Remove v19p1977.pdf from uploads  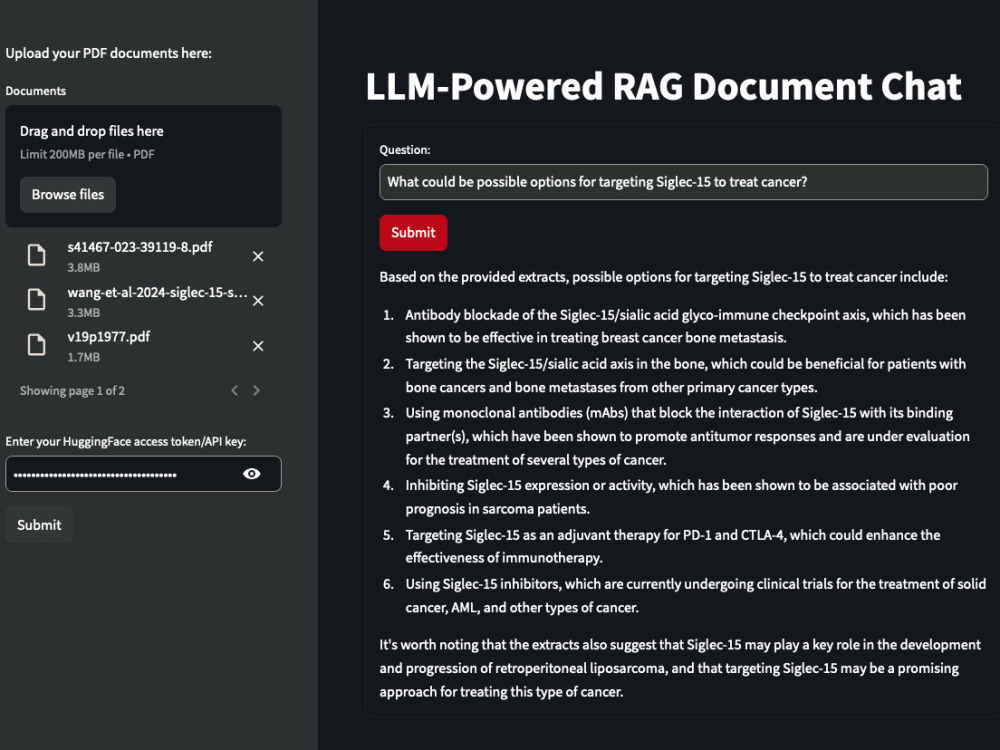[258, 346]
